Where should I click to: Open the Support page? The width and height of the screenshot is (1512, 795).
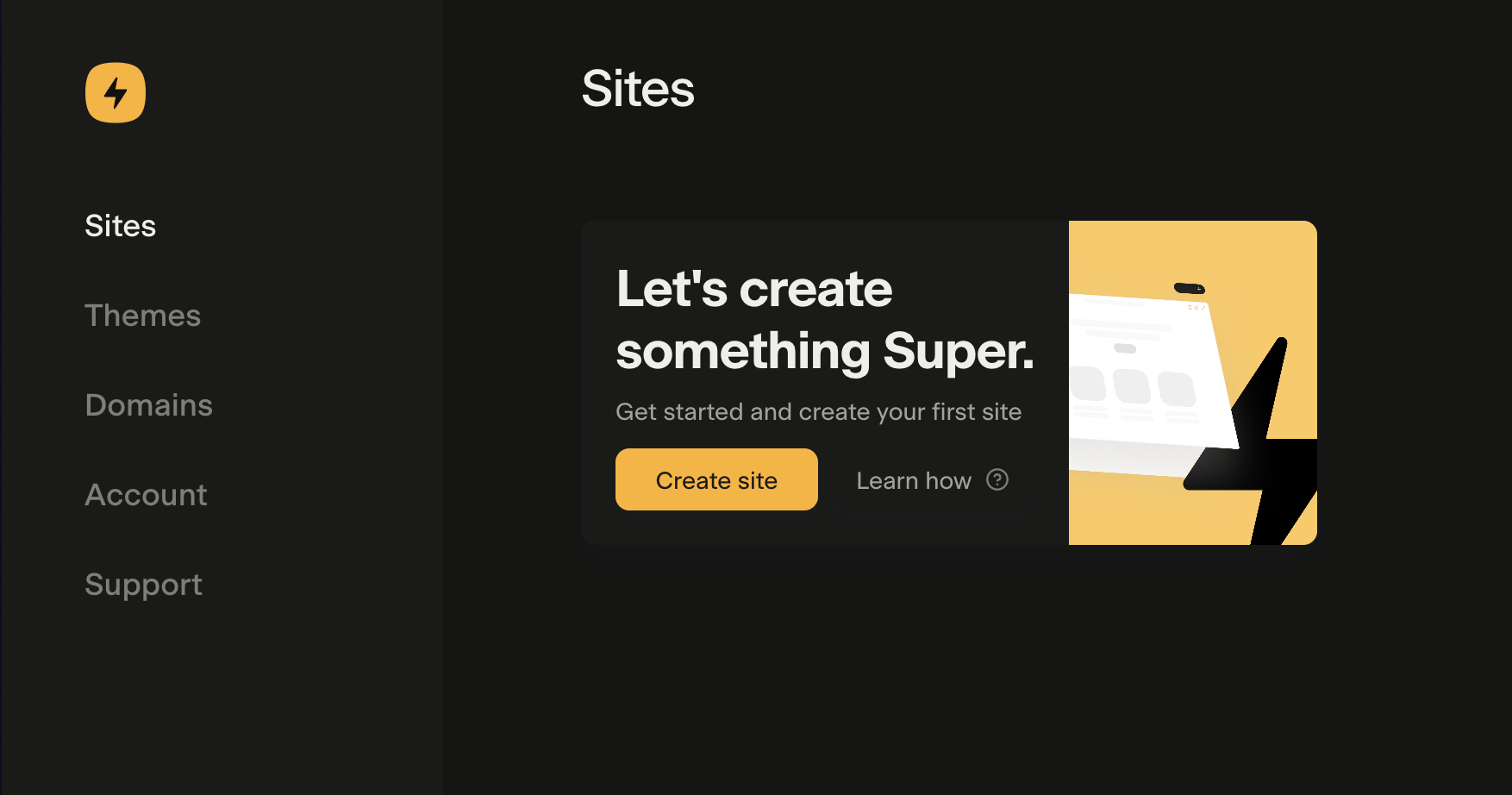[143, 584]
